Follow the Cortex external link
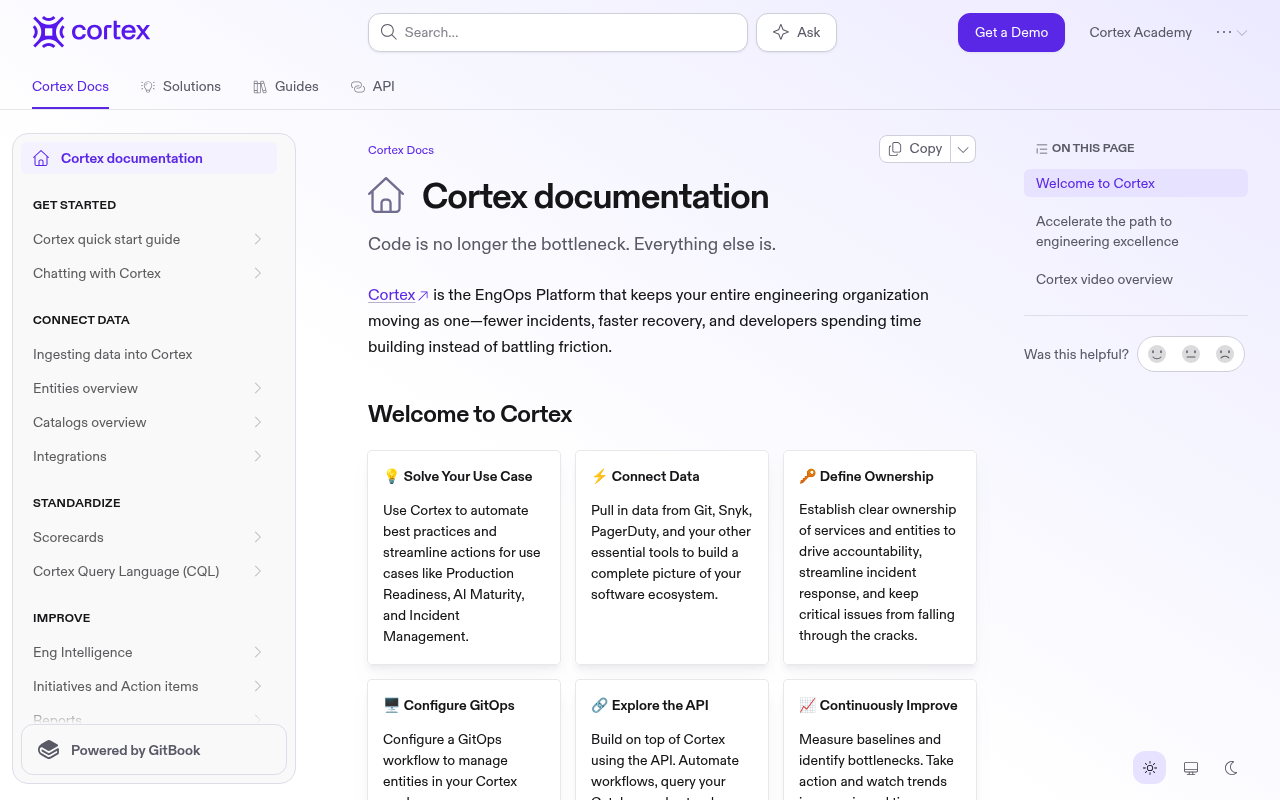This screenshot has width=1280, height=800. 398,295
